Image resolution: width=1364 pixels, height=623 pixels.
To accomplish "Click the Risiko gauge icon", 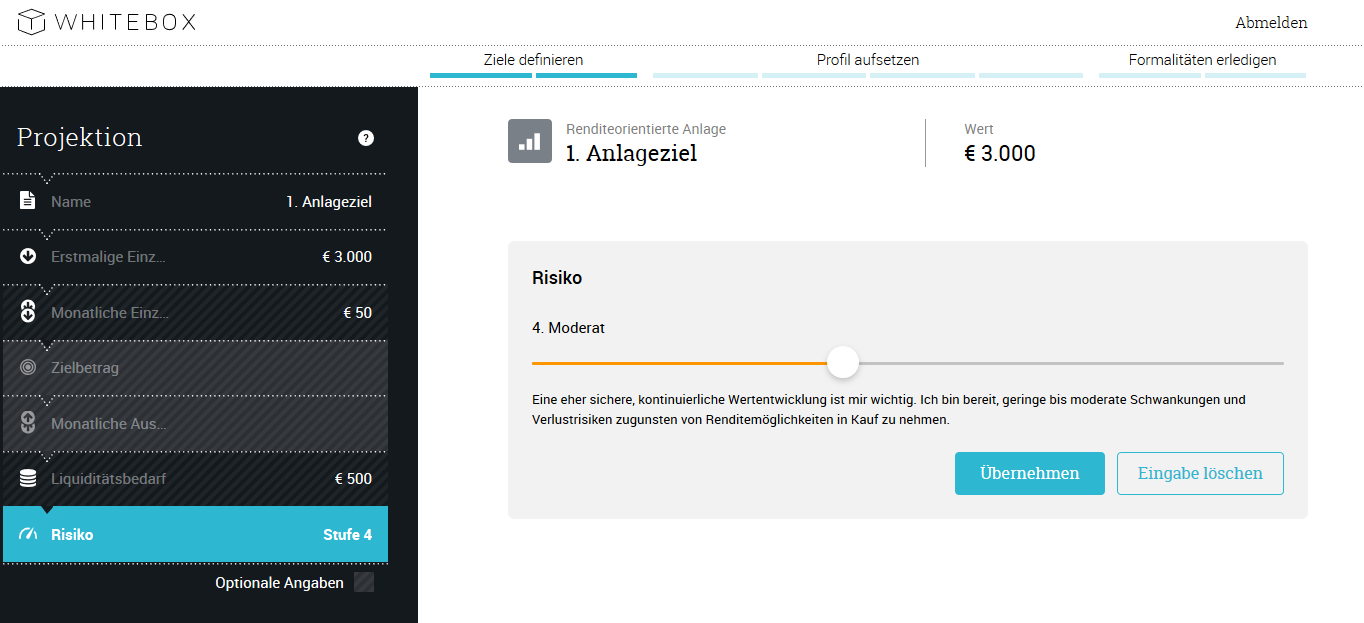I will tap(28, 534).
